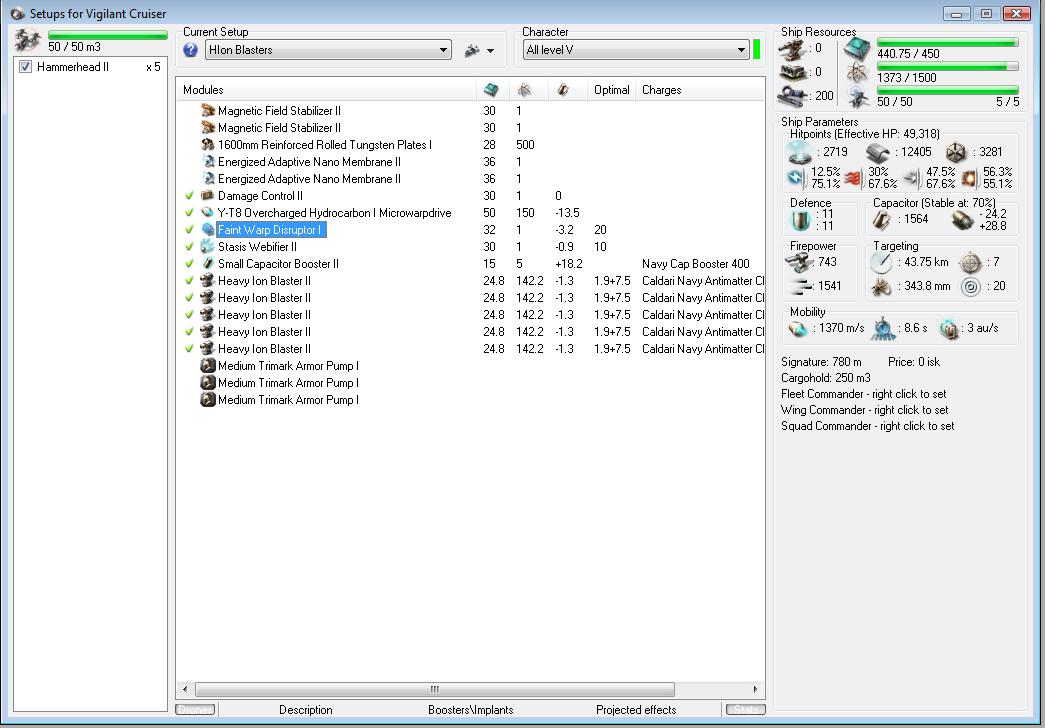The image size is (1045, 728).
Task: Click the Modules column header
Action: 327,90
